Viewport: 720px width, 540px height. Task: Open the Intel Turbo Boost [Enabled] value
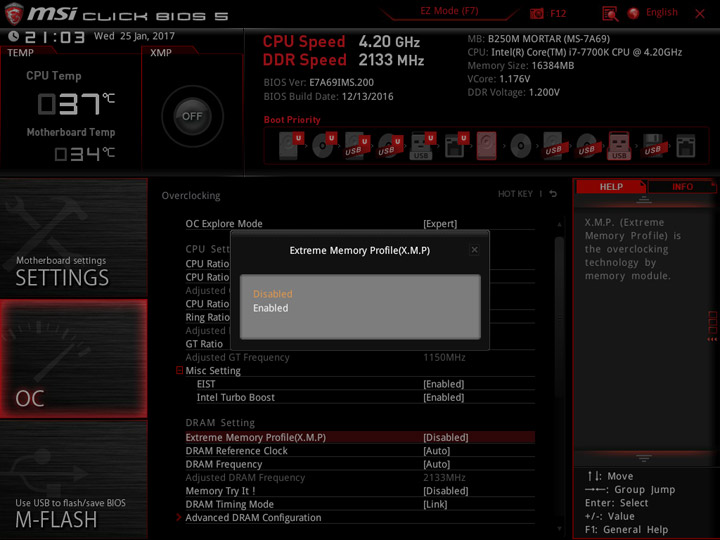444,397
